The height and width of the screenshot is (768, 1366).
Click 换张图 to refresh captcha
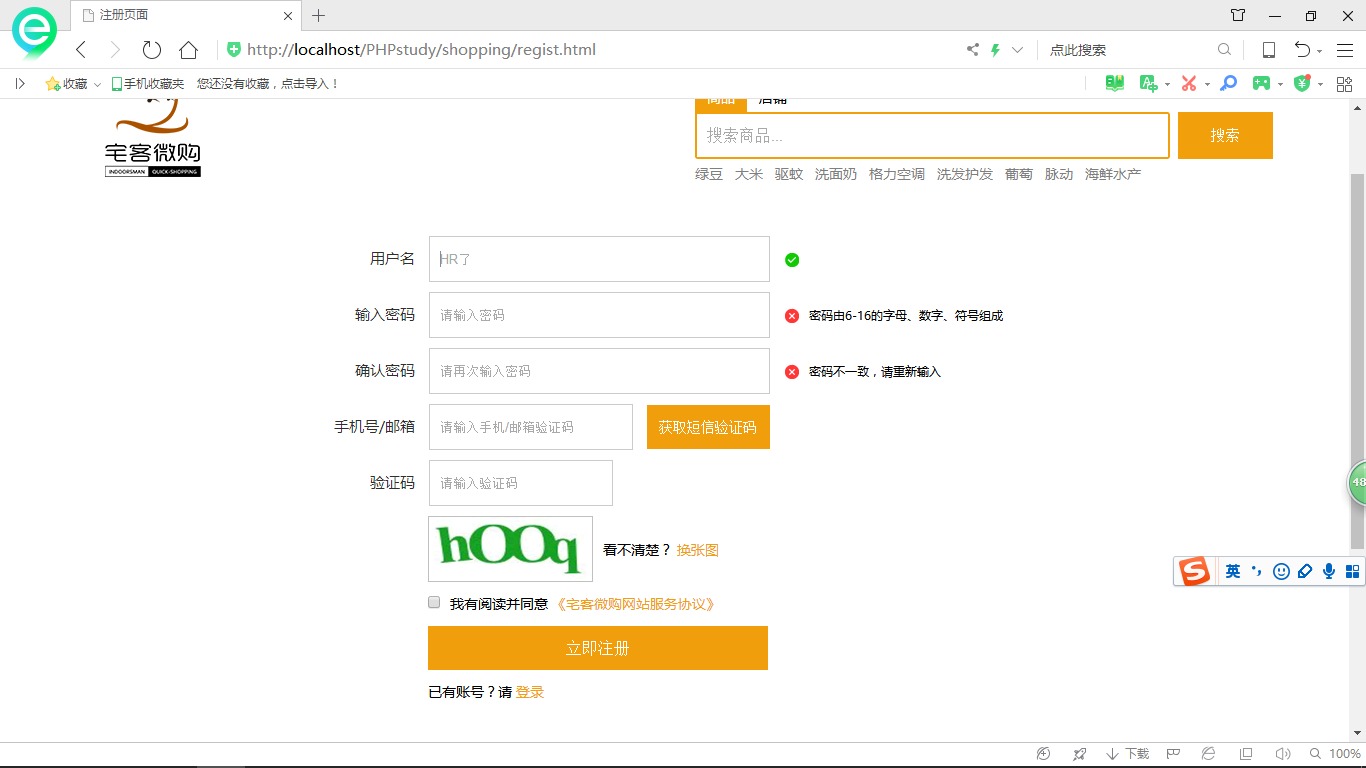coord(697,550)
